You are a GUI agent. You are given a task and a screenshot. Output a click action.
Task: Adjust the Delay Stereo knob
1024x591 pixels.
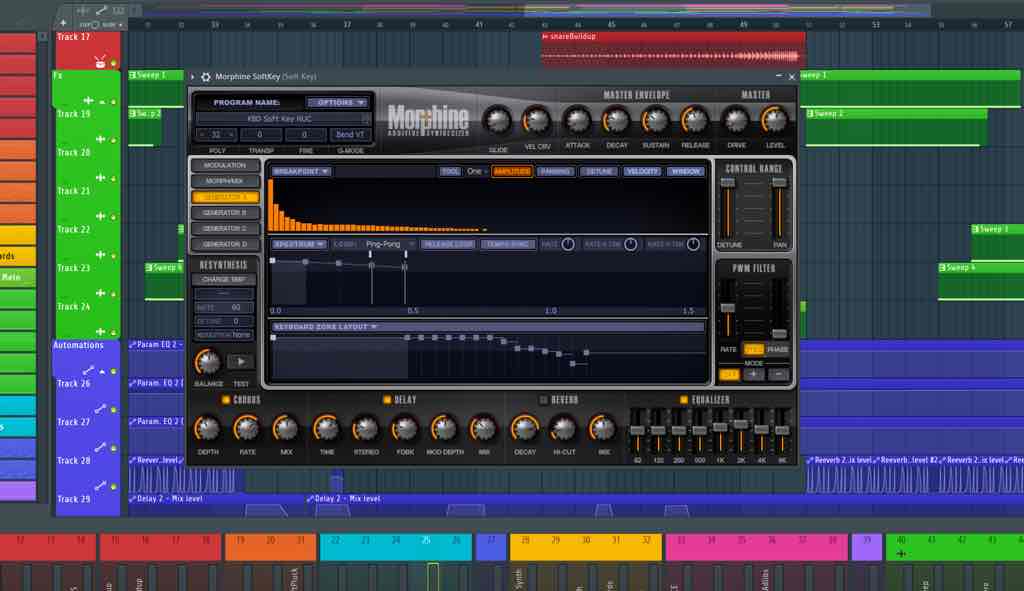[x=365, y=428]
